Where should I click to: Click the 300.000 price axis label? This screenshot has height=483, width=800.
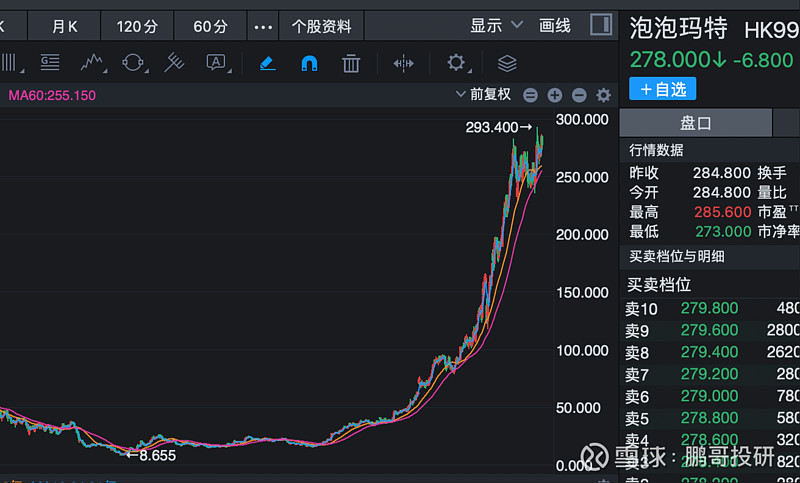582,119
